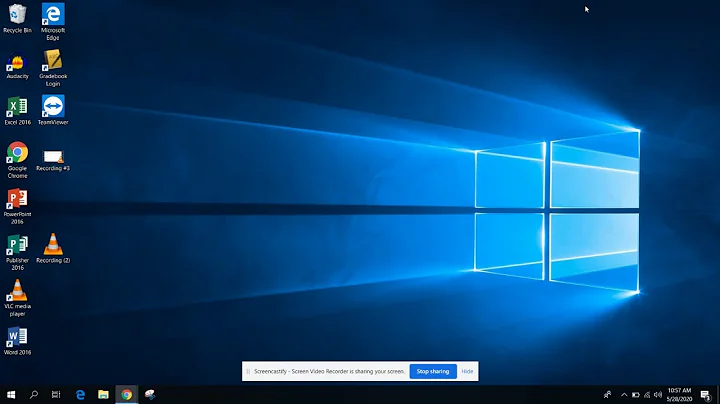720x404 pixels.
Task: Select the TeamViewer desktop shortcut
Action: point(53,110)
